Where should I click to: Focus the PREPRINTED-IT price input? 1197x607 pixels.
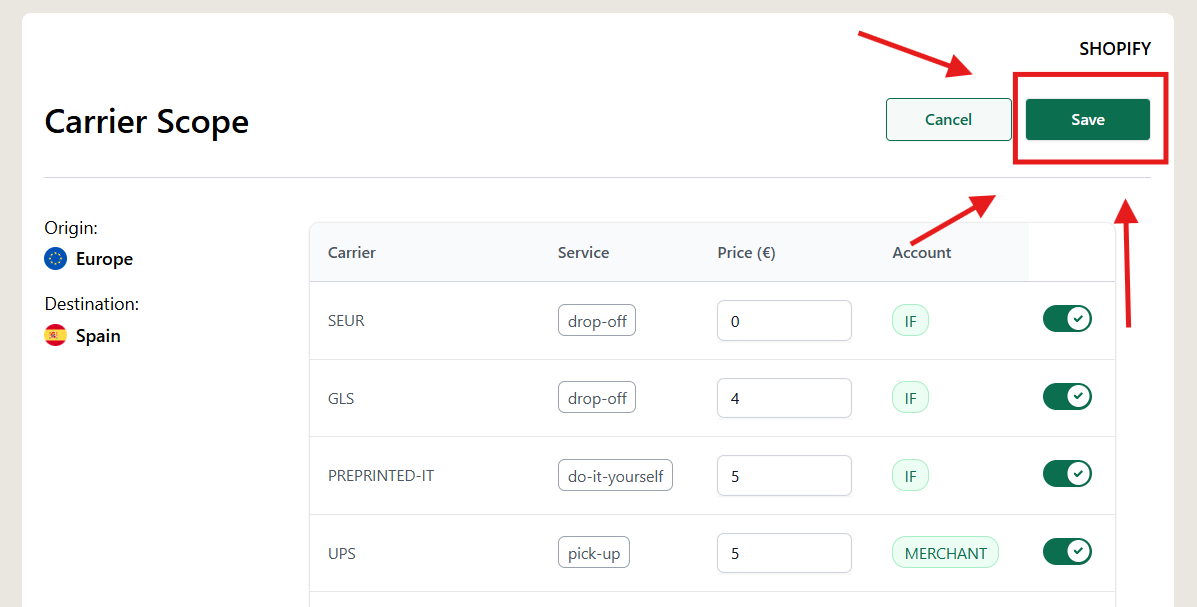click(x=784, y=476)
